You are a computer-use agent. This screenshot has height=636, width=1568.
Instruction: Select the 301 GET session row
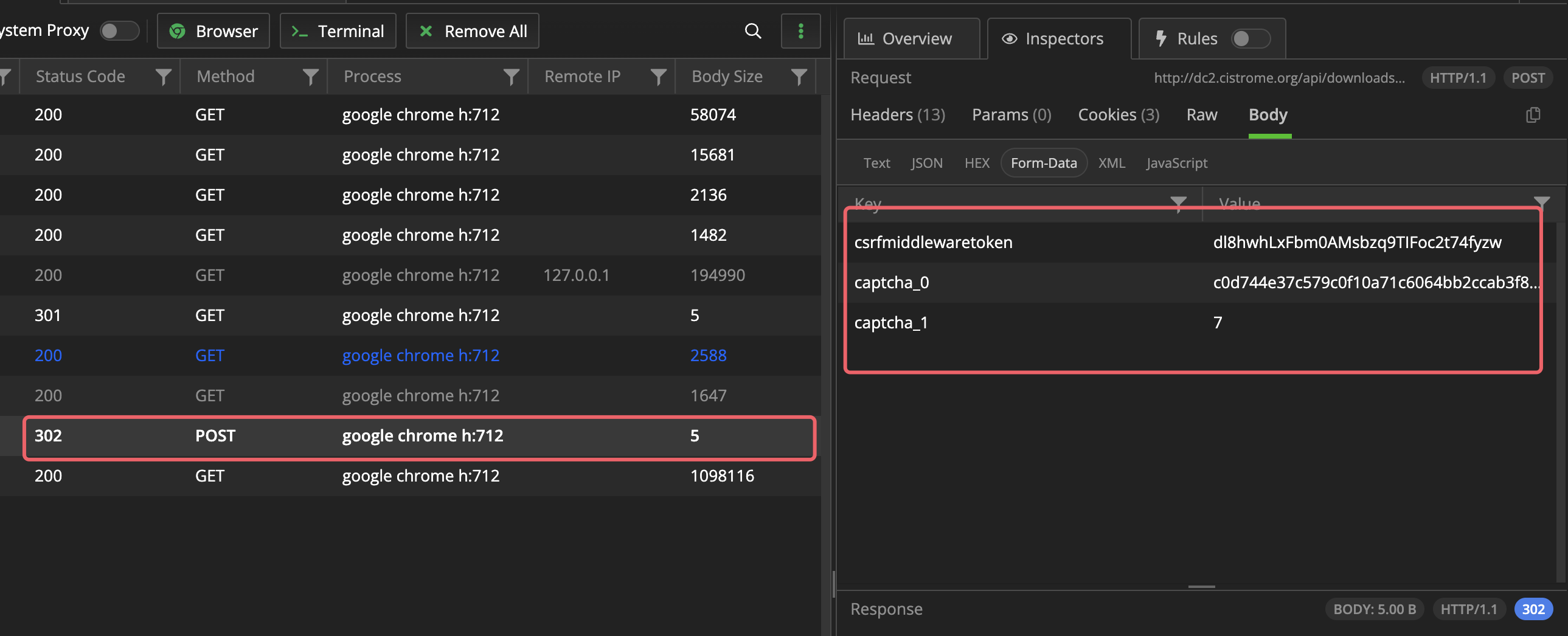pyautogui.click(x=411, y=315)
